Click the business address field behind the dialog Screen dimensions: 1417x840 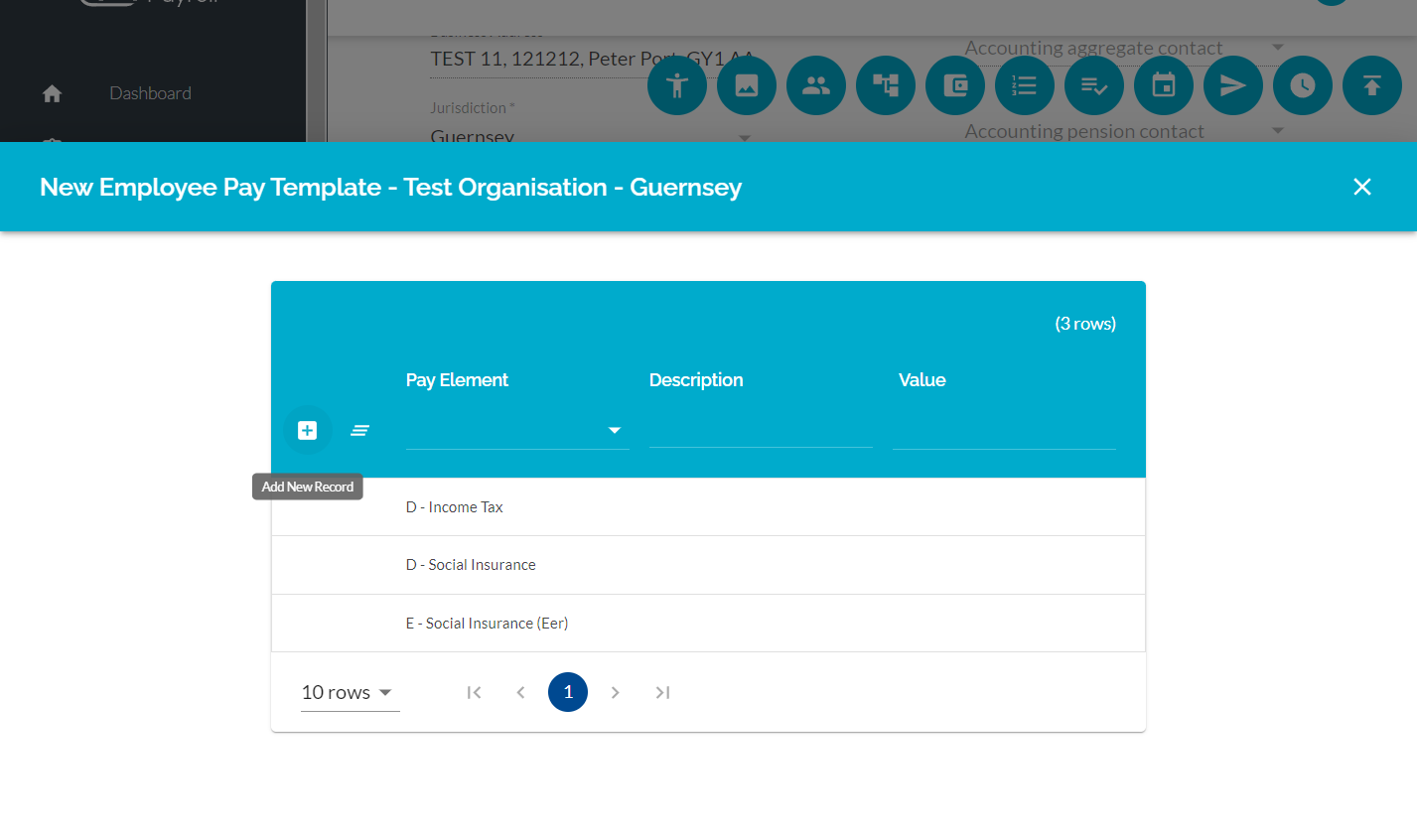593,59
